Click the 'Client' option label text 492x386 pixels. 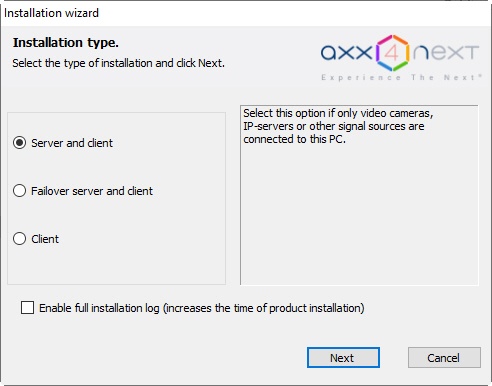coord(45,239)
